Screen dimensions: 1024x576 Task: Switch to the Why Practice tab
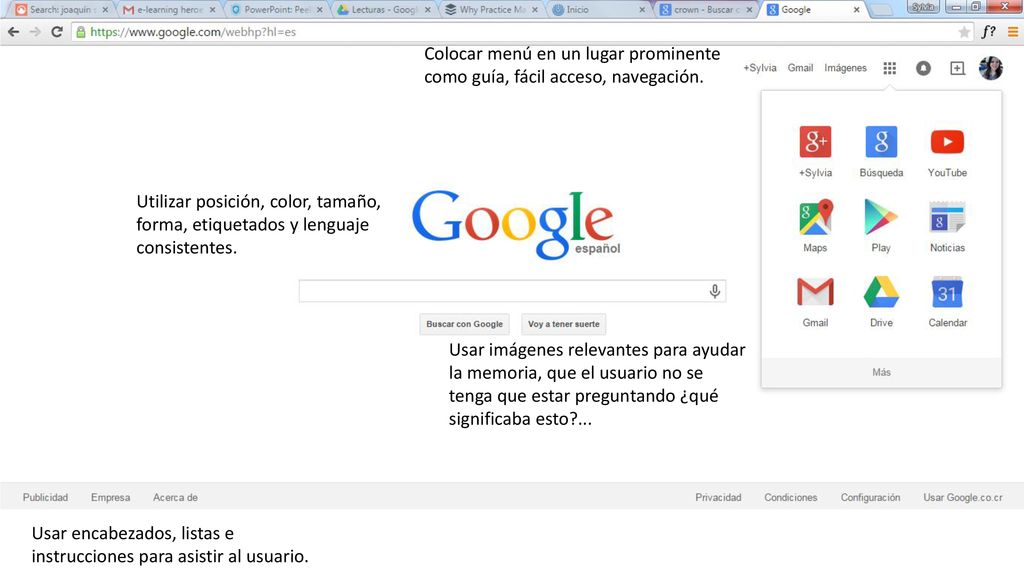click(x=491, y=10)
